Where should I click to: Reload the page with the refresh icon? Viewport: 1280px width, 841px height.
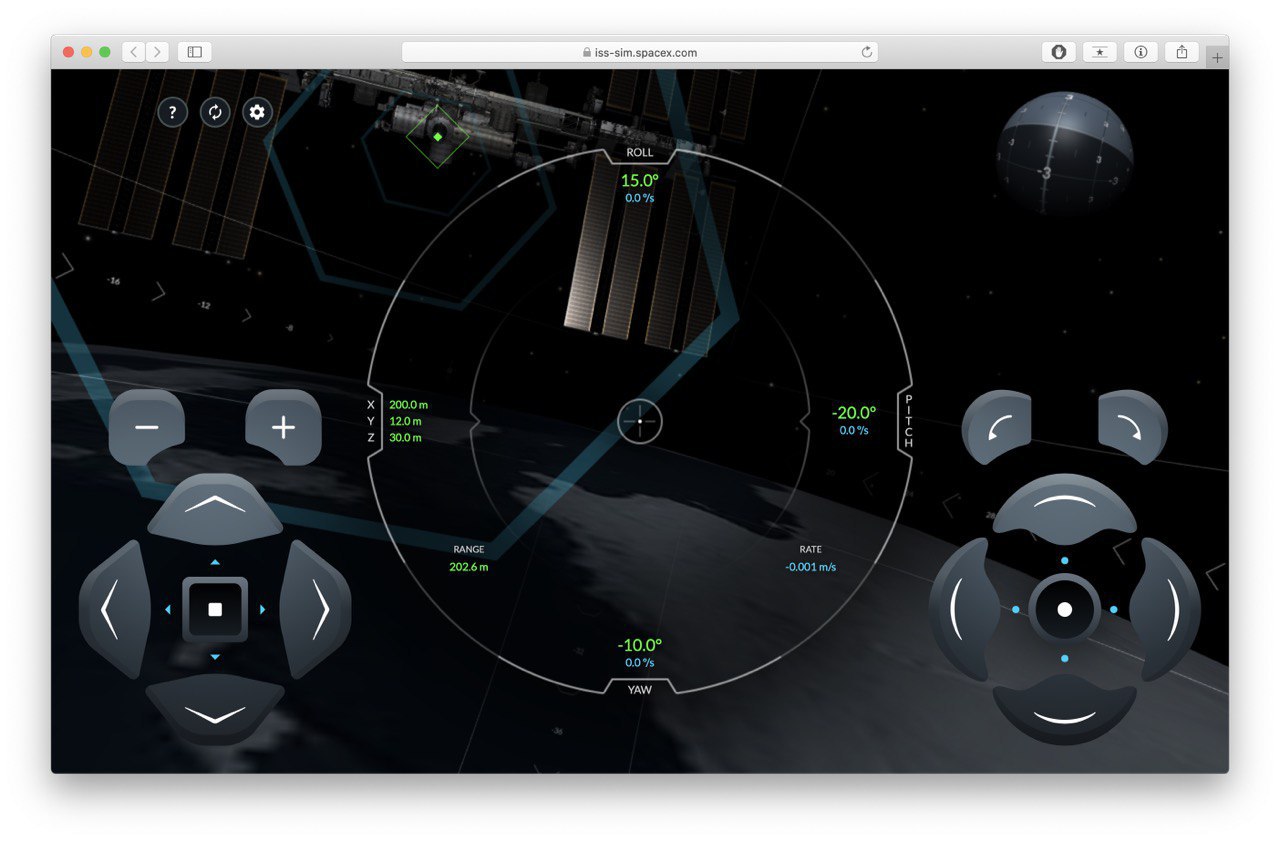pyautogui.click(x=866, y=52)
